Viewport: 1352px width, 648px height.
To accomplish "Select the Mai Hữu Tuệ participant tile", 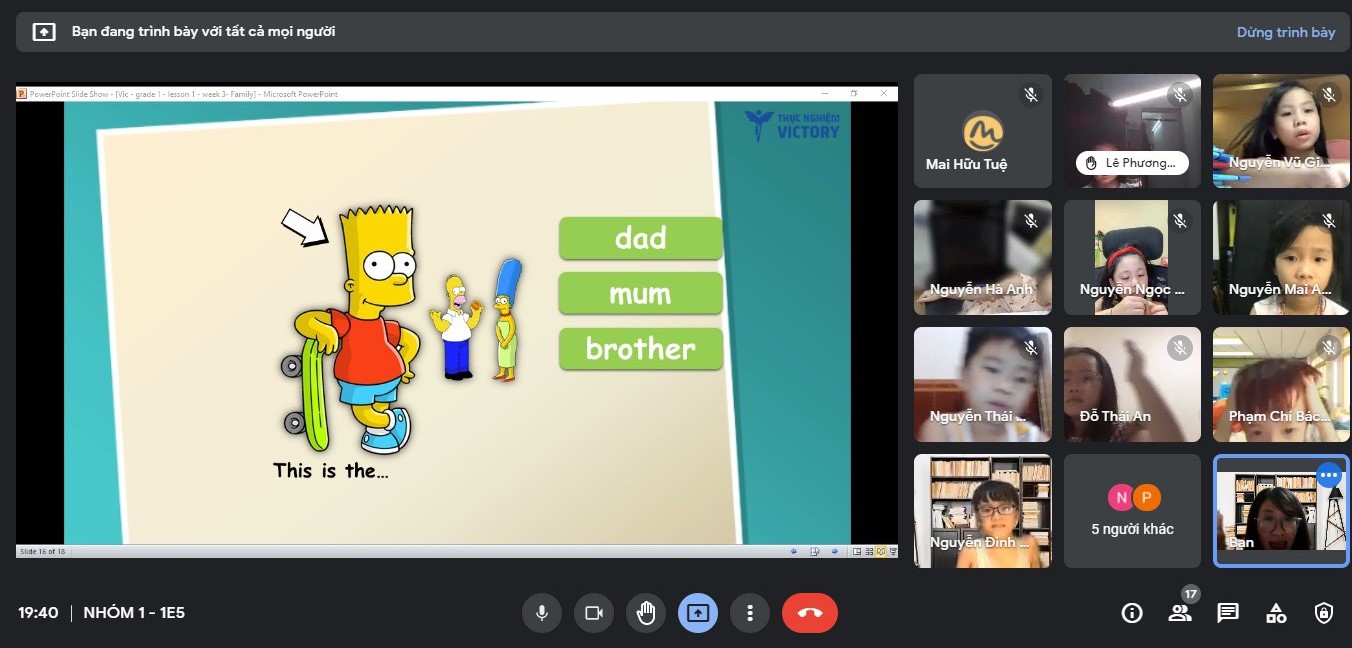I will [x=982, y=131].
